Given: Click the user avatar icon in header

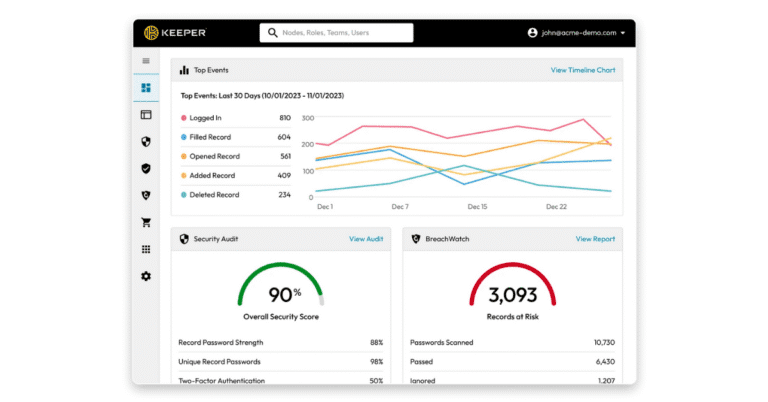Looking at the screenshot, I should (533, 33).
